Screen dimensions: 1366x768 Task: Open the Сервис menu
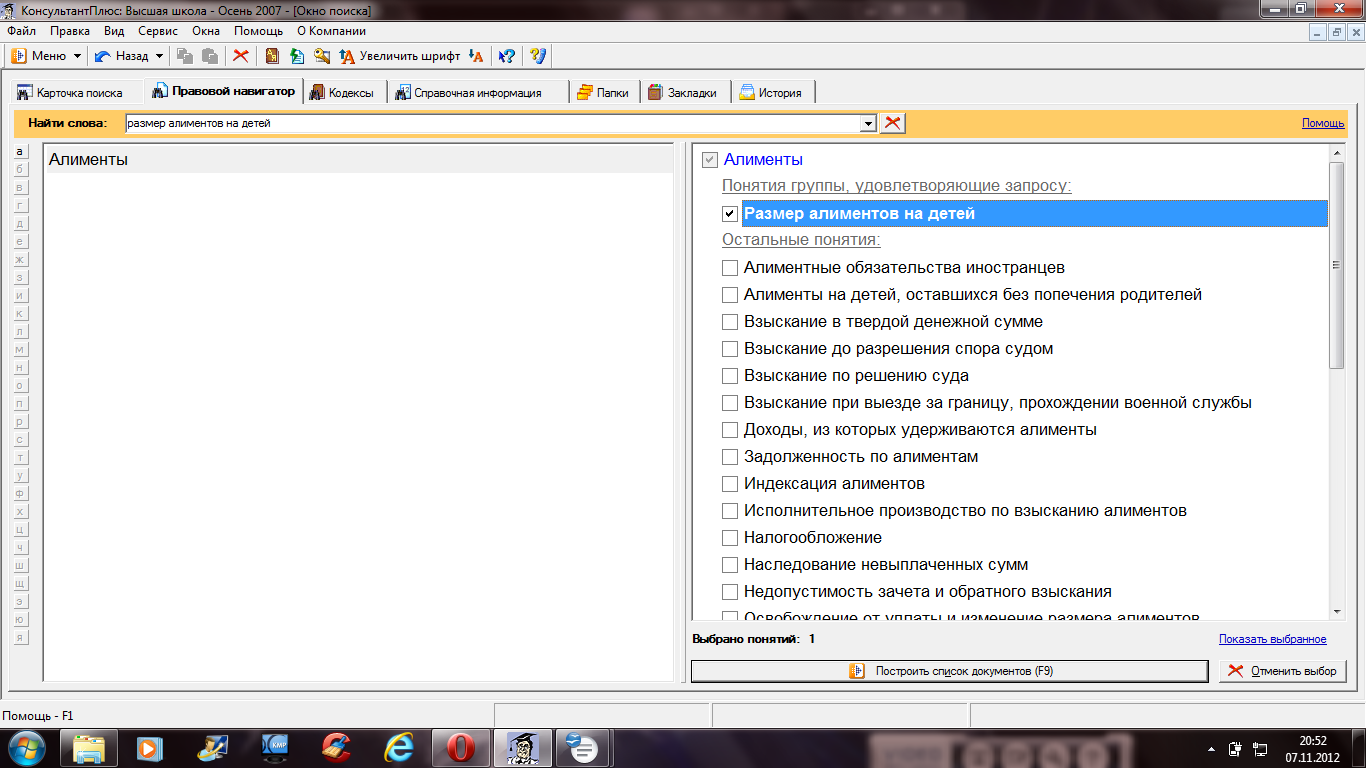coord(158,31)
